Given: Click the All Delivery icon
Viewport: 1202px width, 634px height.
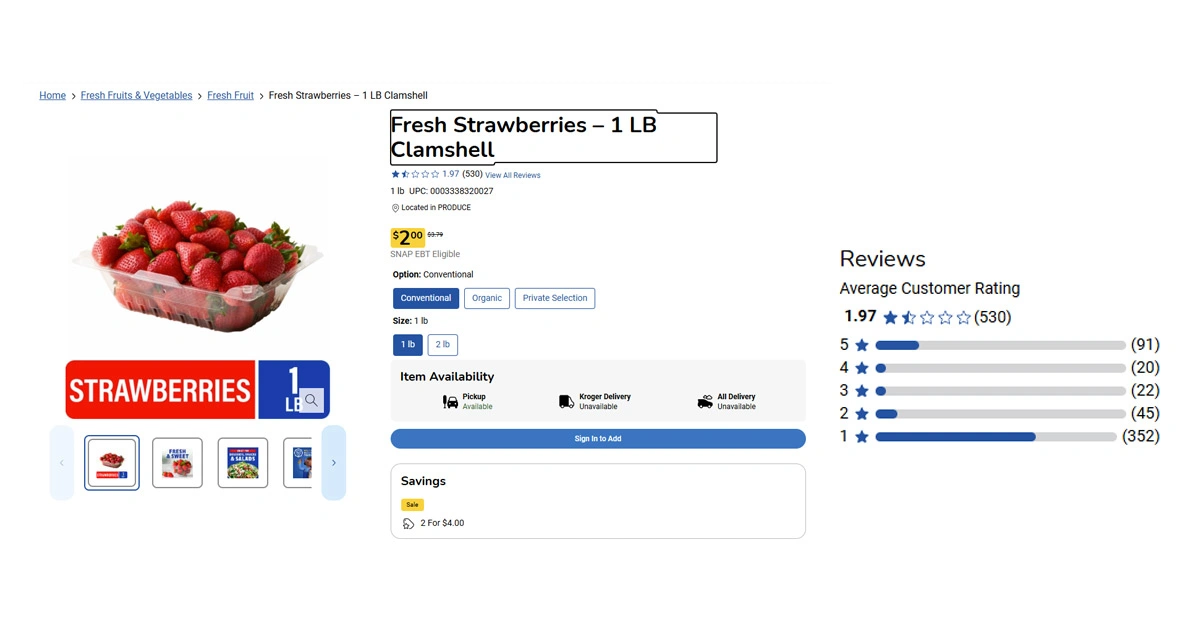Looking at the screenshot, I should click(x=705, y=402).
